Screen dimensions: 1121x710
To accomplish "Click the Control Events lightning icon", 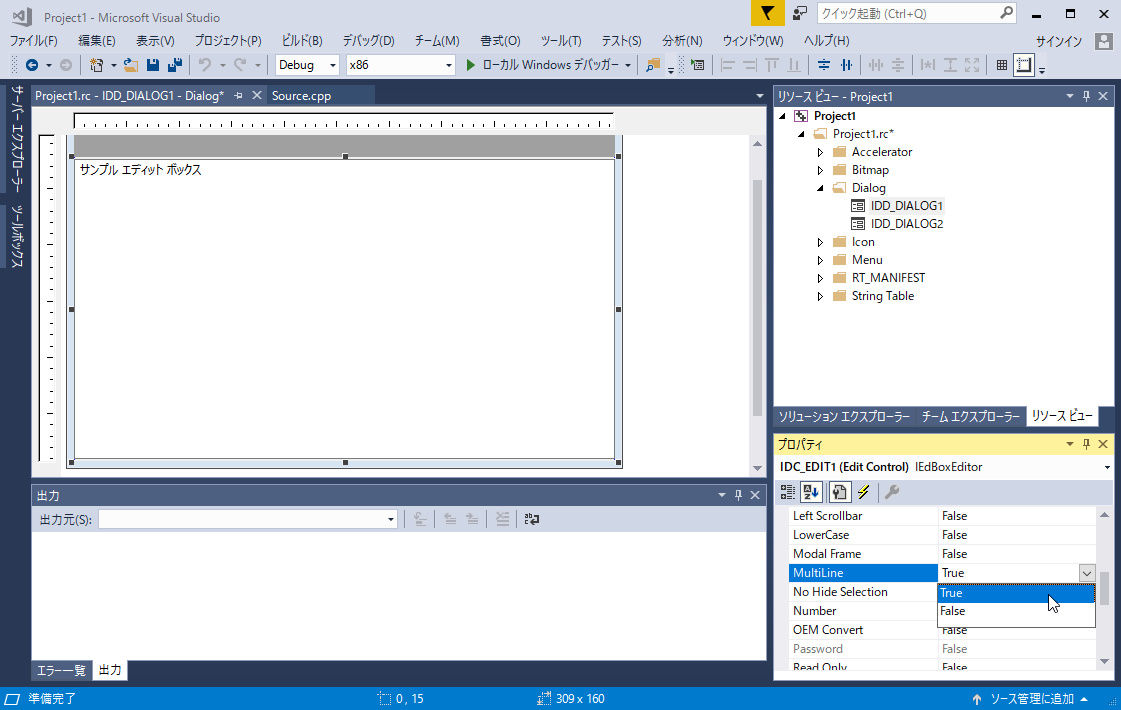I will 864,492.
